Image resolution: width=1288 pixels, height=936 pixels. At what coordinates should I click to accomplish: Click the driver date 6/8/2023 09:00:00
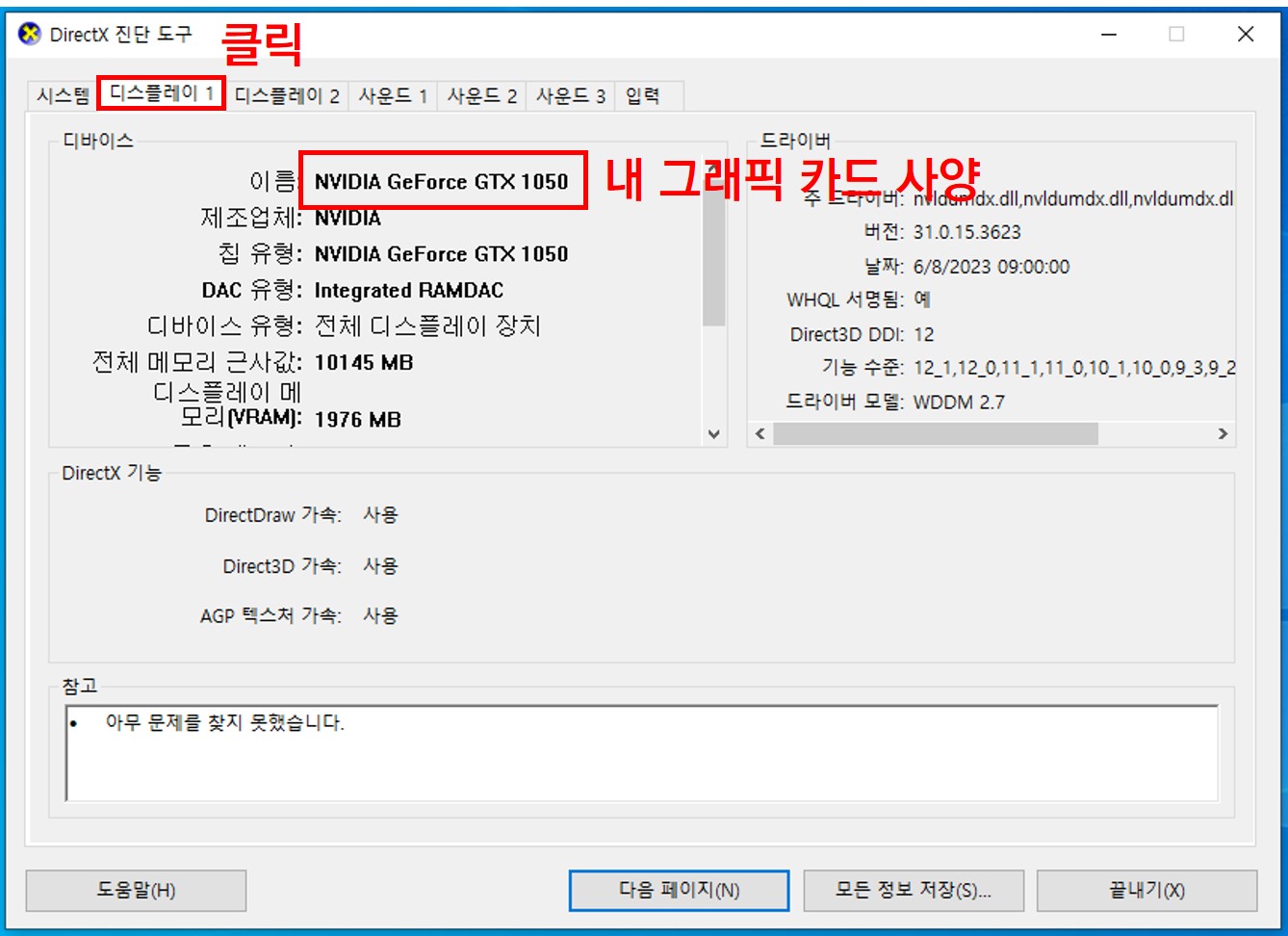pyautogui.click(x=992, y=267)
